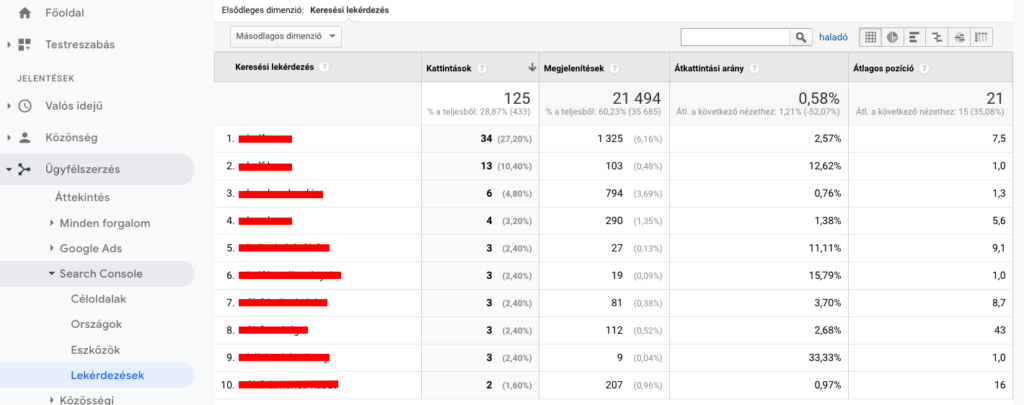1024x405 pixels.
Task: Switch to comparison view icon
Action: 936,37
